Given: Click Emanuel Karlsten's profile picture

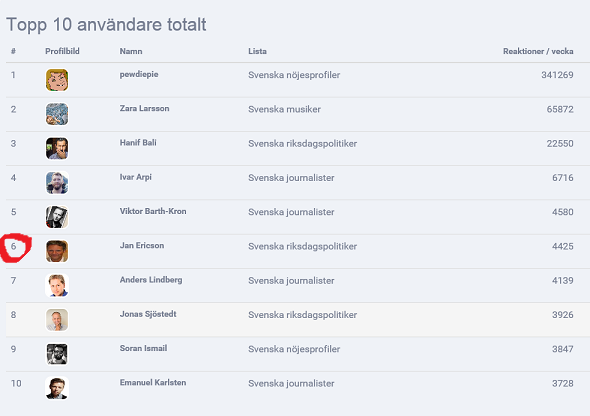Looking at the screenshot, I should pyautogui.click(x=57, y=388).
